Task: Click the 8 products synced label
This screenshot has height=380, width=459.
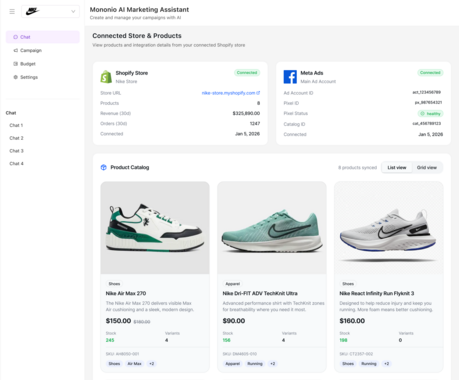Action: tap(357, 167)
